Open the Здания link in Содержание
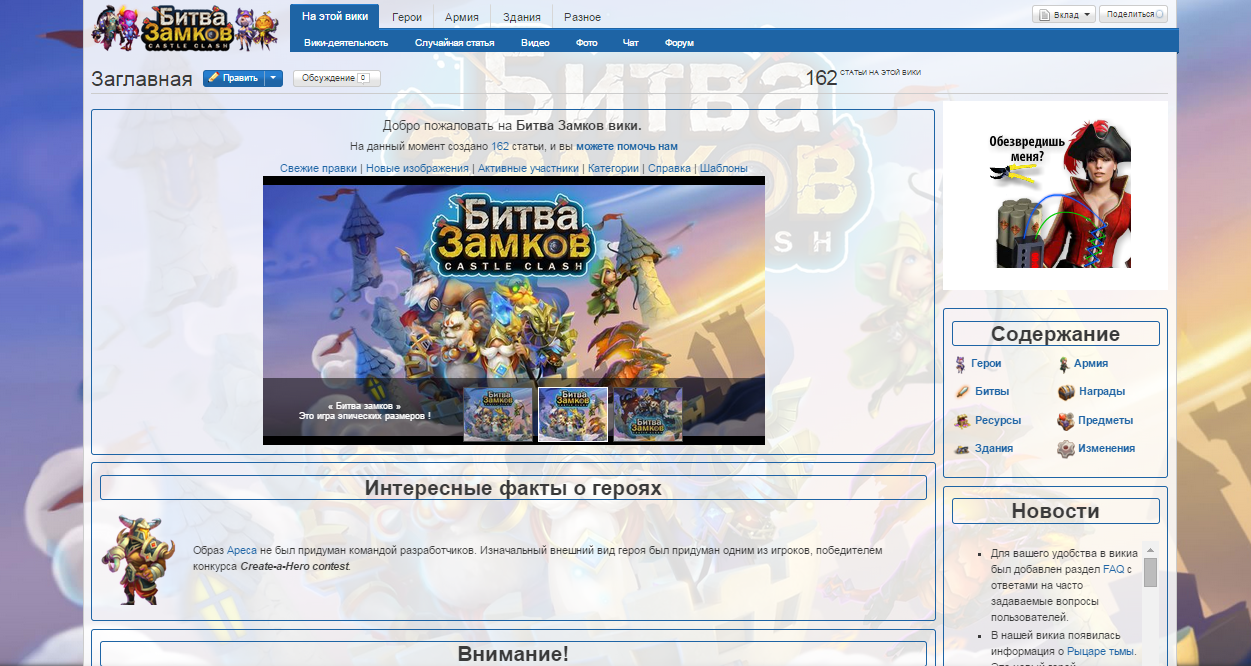The width and height of the screenshot is (1251, 666). point(994,449)
